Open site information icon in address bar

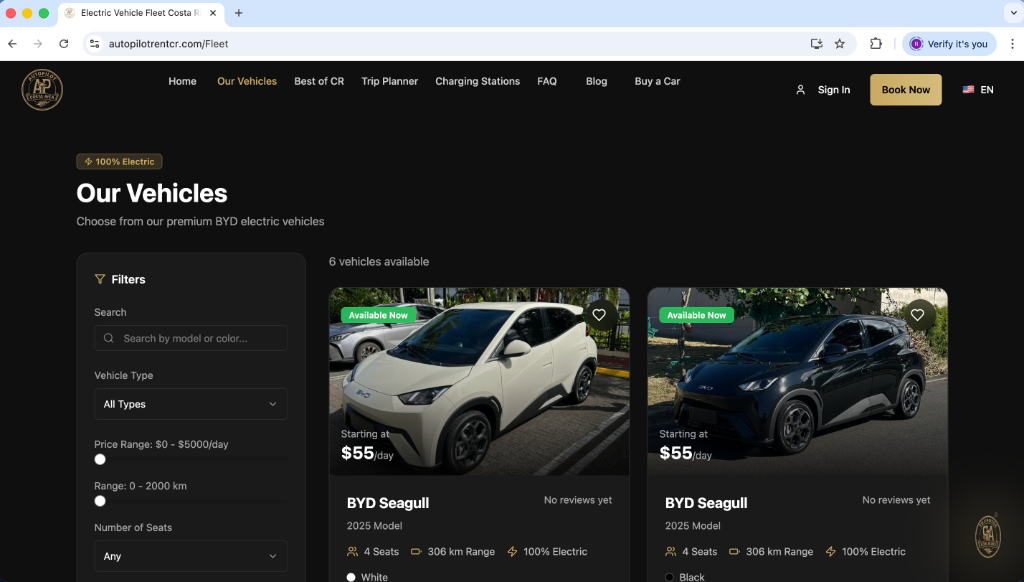(x=95, y=44)
